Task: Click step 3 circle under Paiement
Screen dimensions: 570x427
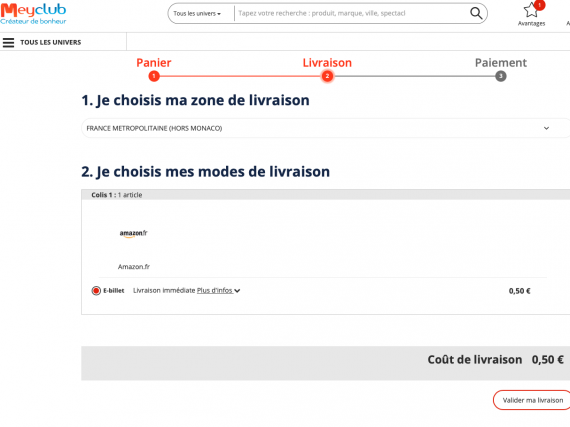Action: (x=501, y=76)
